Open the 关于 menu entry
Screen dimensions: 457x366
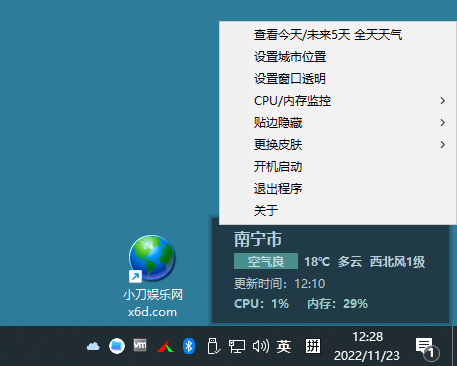[338, 211]
